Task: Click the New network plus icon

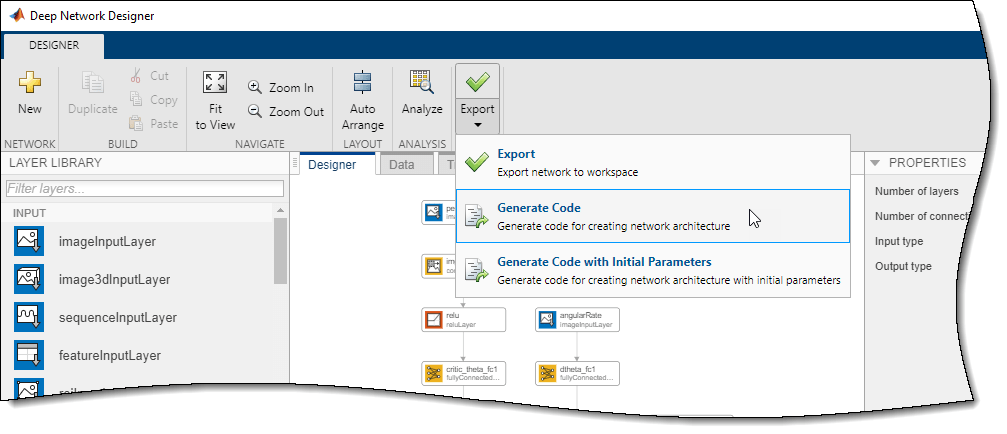Action: coord(30,83)
